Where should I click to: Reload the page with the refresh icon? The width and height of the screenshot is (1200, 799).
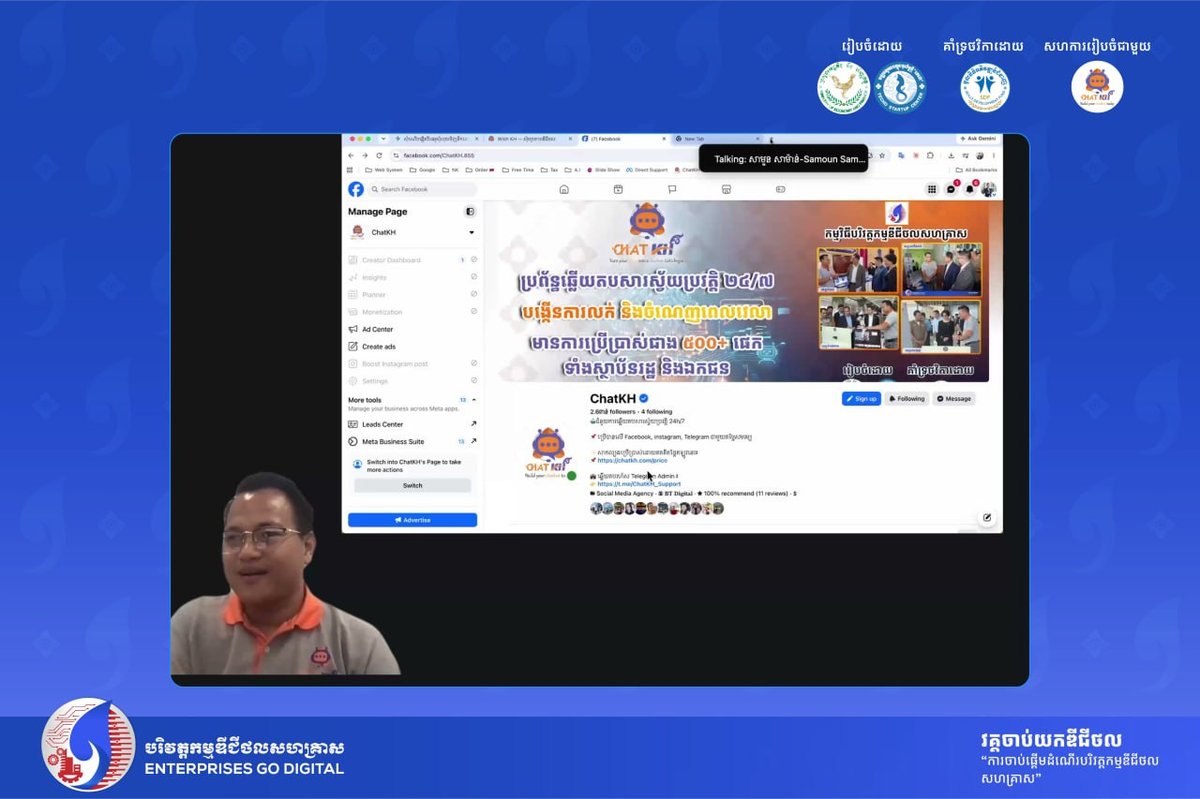pos(379,155)
